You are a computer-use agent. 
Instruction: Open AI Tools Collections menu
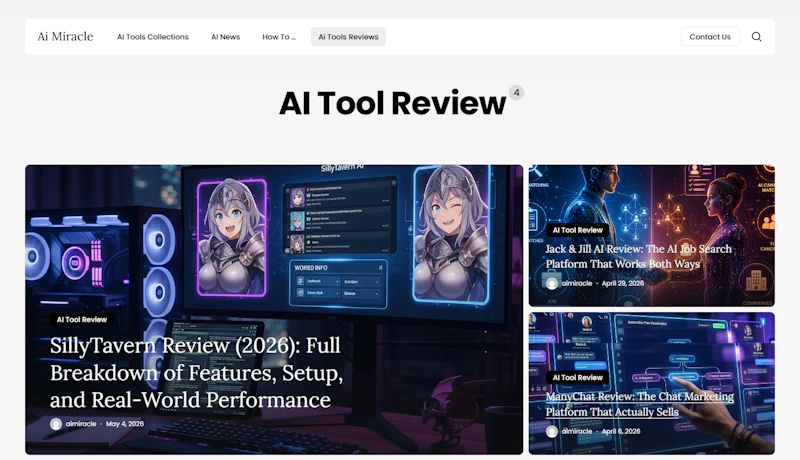(153, 37)
